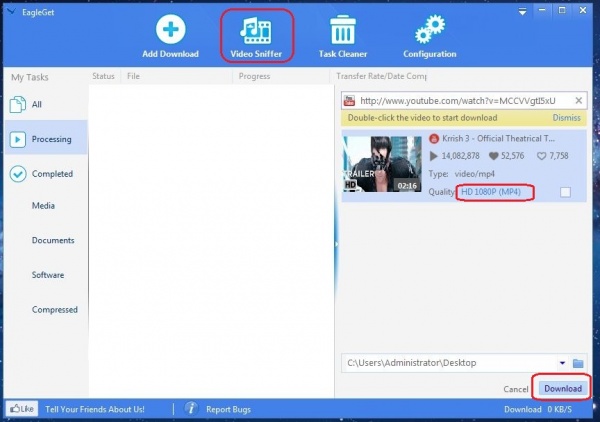Screen dimensions: 600x422
Task: Click the Transfer Rate/Date column header
Action: pyautogui.click(x=382, y=76)
